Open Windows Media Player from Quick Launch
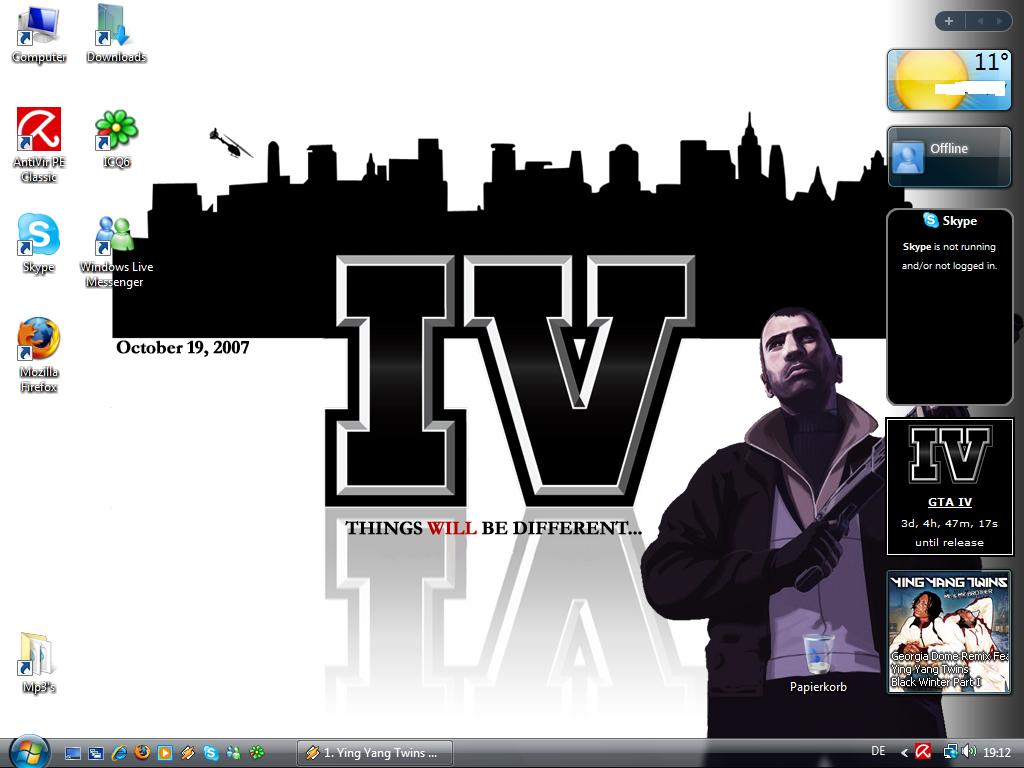The height and width of the screenshot is (768, 1024). pyautogui.click(x=165, y=753)
